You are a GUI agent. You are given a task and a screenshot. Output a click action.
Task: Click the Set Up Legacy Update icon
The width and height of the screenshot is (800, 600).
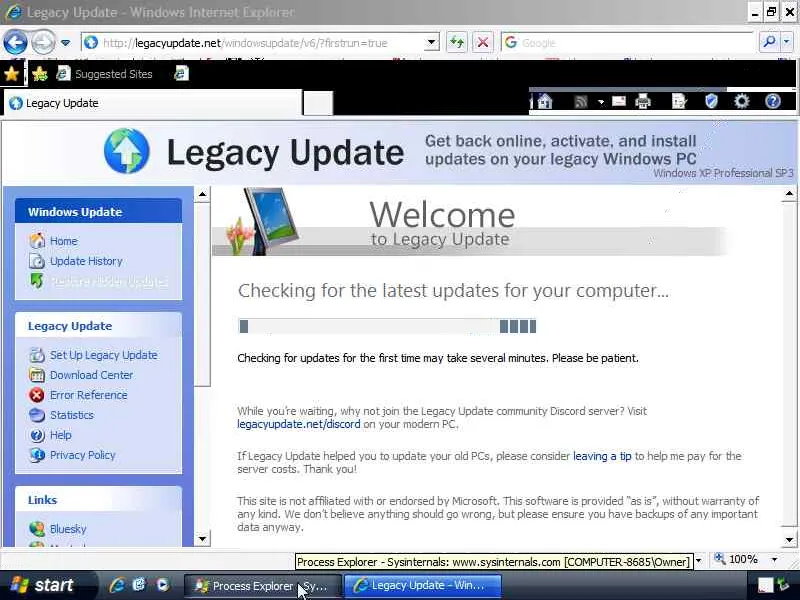[37, 355]
